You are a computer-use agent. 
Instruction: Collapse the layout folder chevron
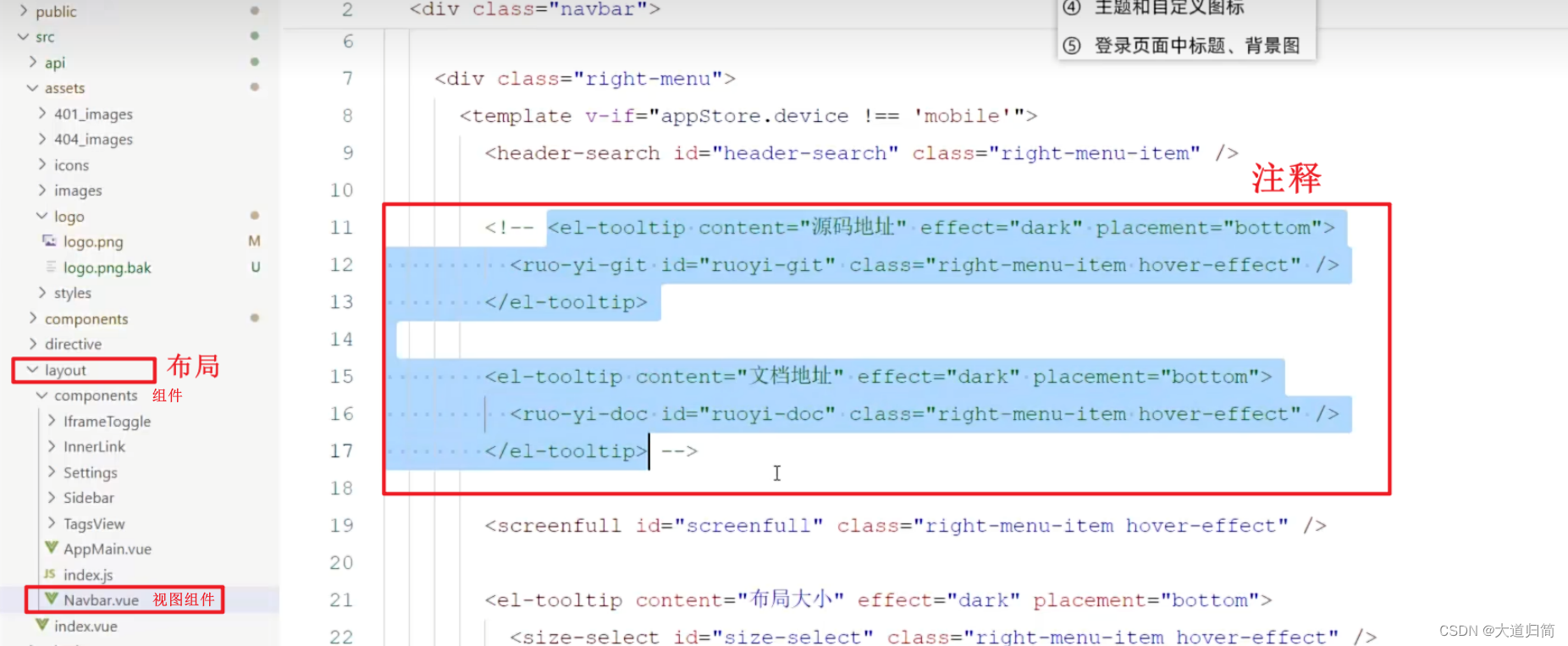pos(33,369)
